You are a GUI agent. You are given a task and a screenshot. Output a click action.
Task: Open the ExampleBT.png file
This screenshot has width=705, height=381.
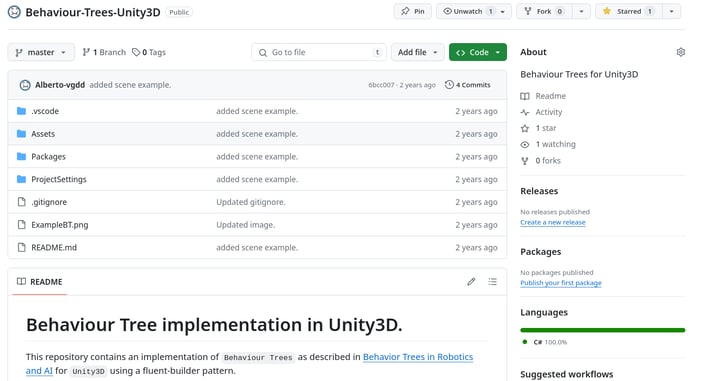(x=59, y=224)
